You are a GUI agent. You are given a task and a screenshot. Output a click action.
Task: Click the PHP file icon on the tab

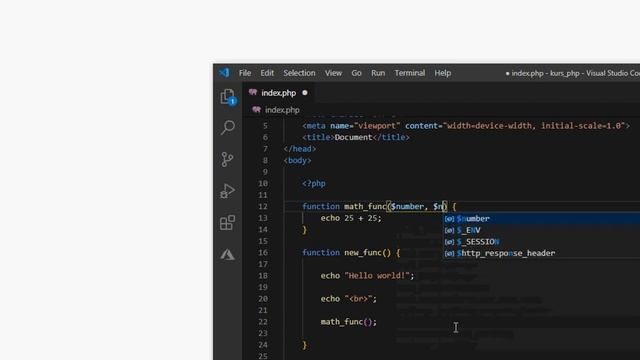[x=253, y=92]
